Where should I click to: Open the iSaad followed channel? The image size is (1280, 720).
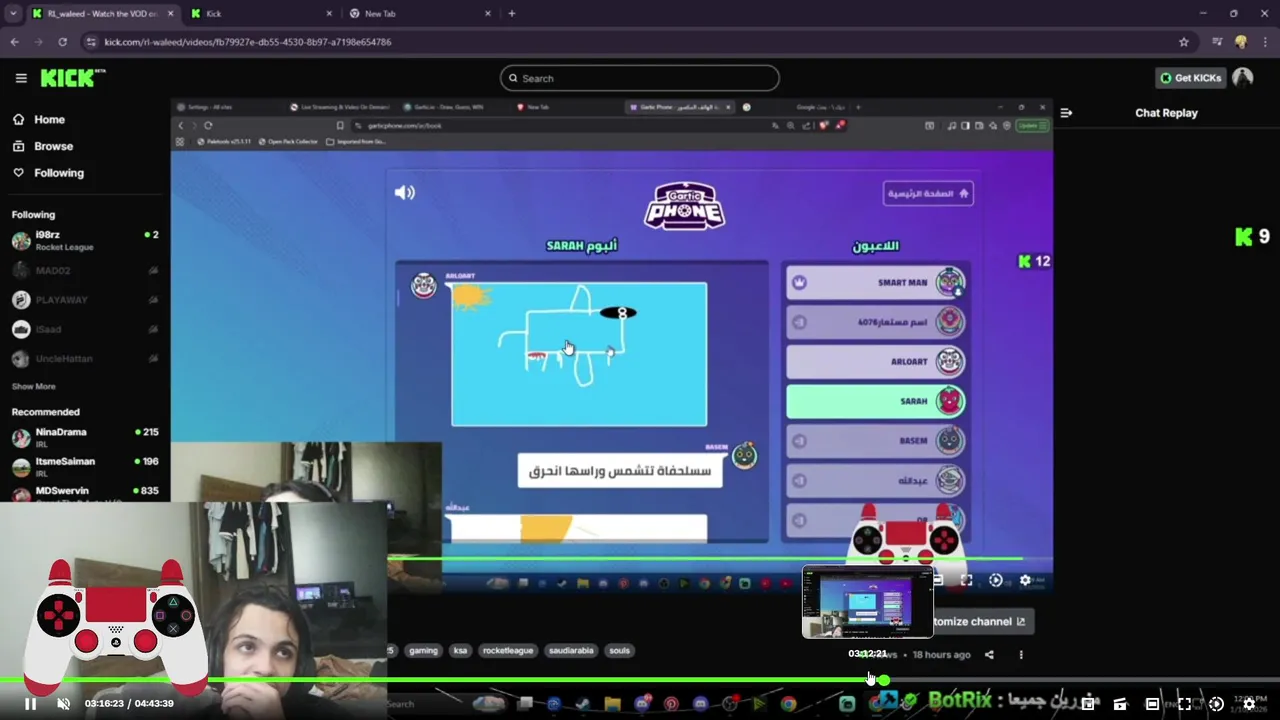pos(85,329)
